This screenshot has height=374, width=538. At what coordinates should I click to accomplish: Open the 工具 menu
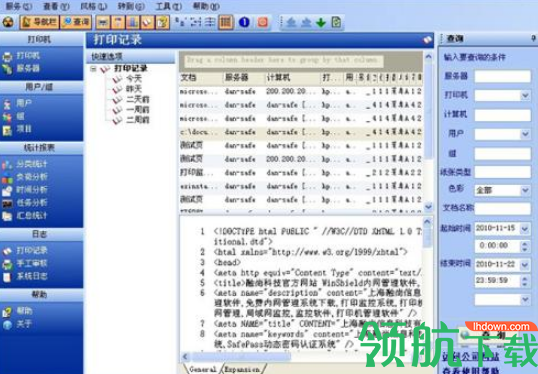[x=168, y=6]
